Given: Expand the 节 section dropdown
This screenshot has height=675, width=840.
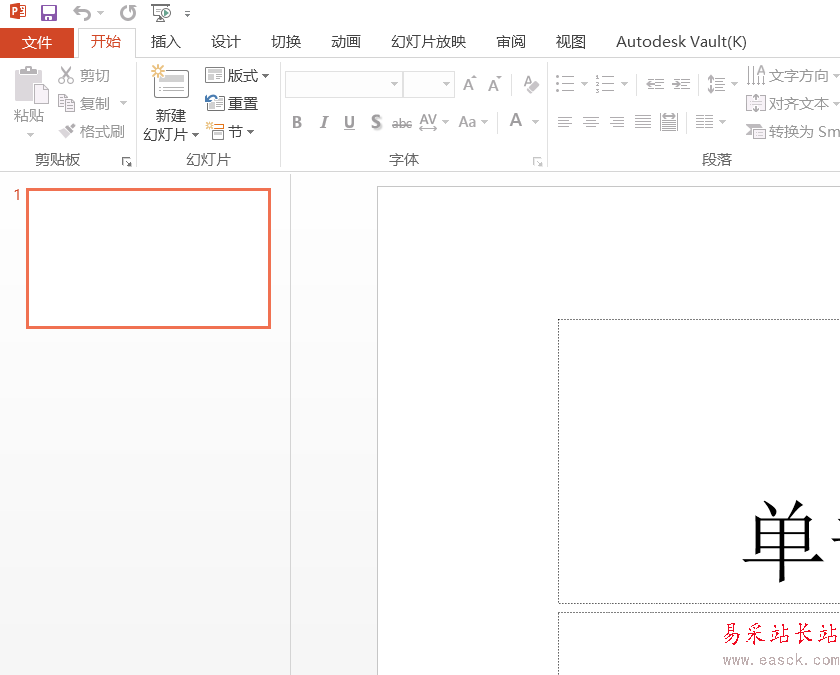Looking at the screenshot, I should pos(231,131).
